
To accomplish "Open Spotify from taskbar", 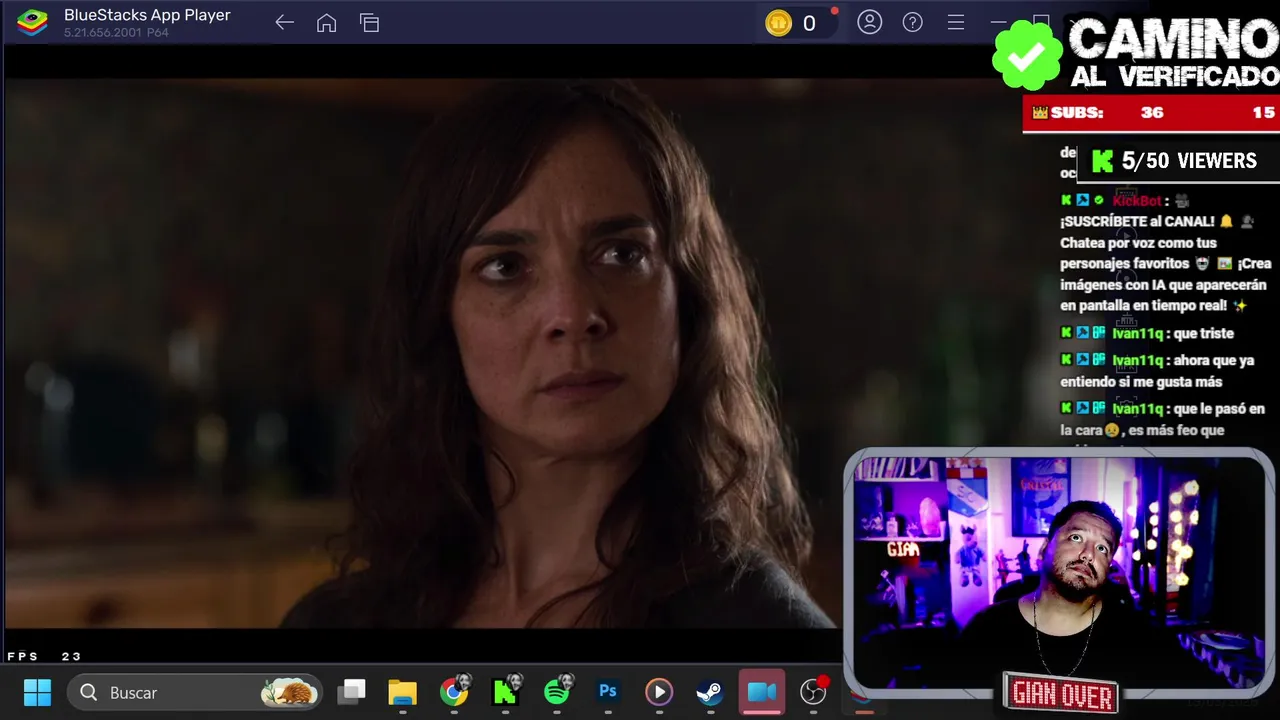I will [557, 692].
